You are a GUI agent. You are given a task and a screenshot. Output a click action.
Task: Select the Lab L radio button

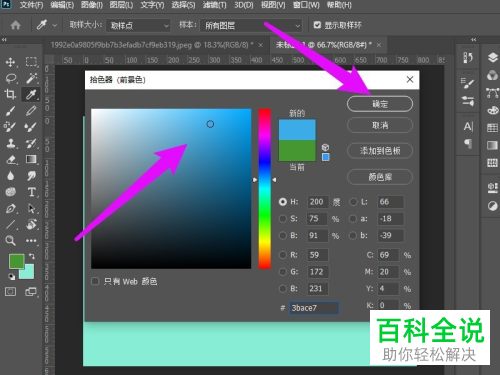353,202
